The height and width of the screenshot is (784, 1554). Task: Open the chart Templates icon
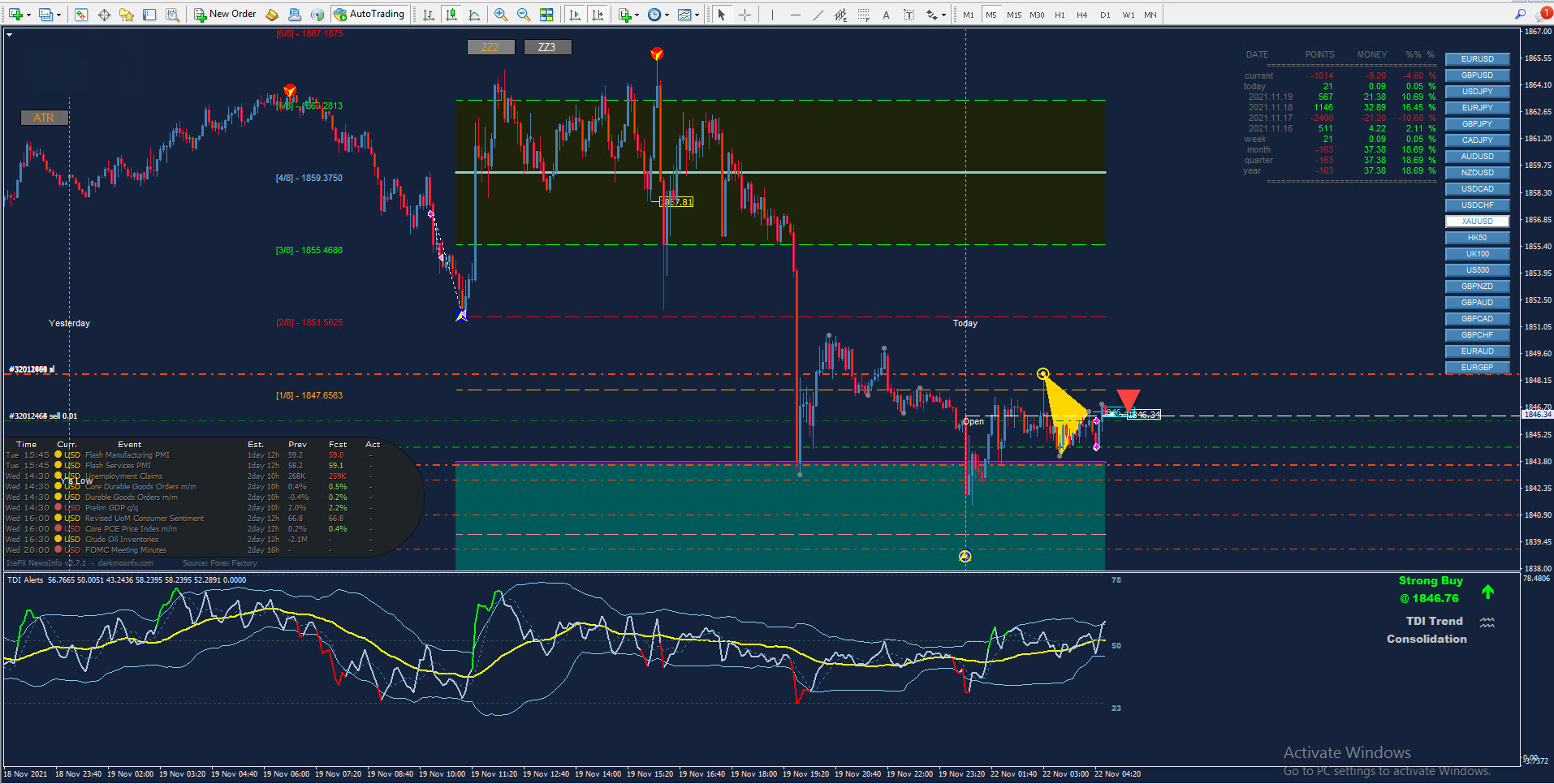point(684,15)
